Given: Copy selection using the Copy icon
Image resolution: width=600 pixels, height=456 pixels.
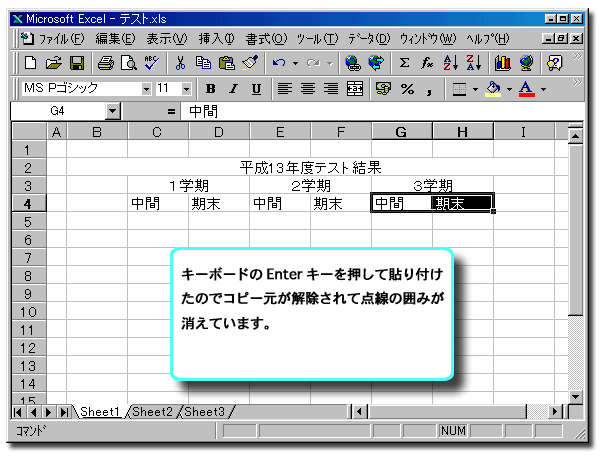Looking at the screenshot, I should coord(203,63).
